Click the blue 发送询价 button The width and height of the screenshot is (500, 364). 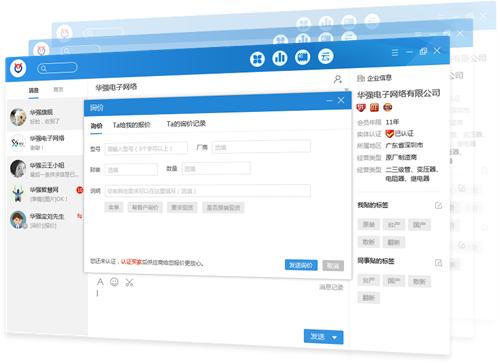click(301, 265)
